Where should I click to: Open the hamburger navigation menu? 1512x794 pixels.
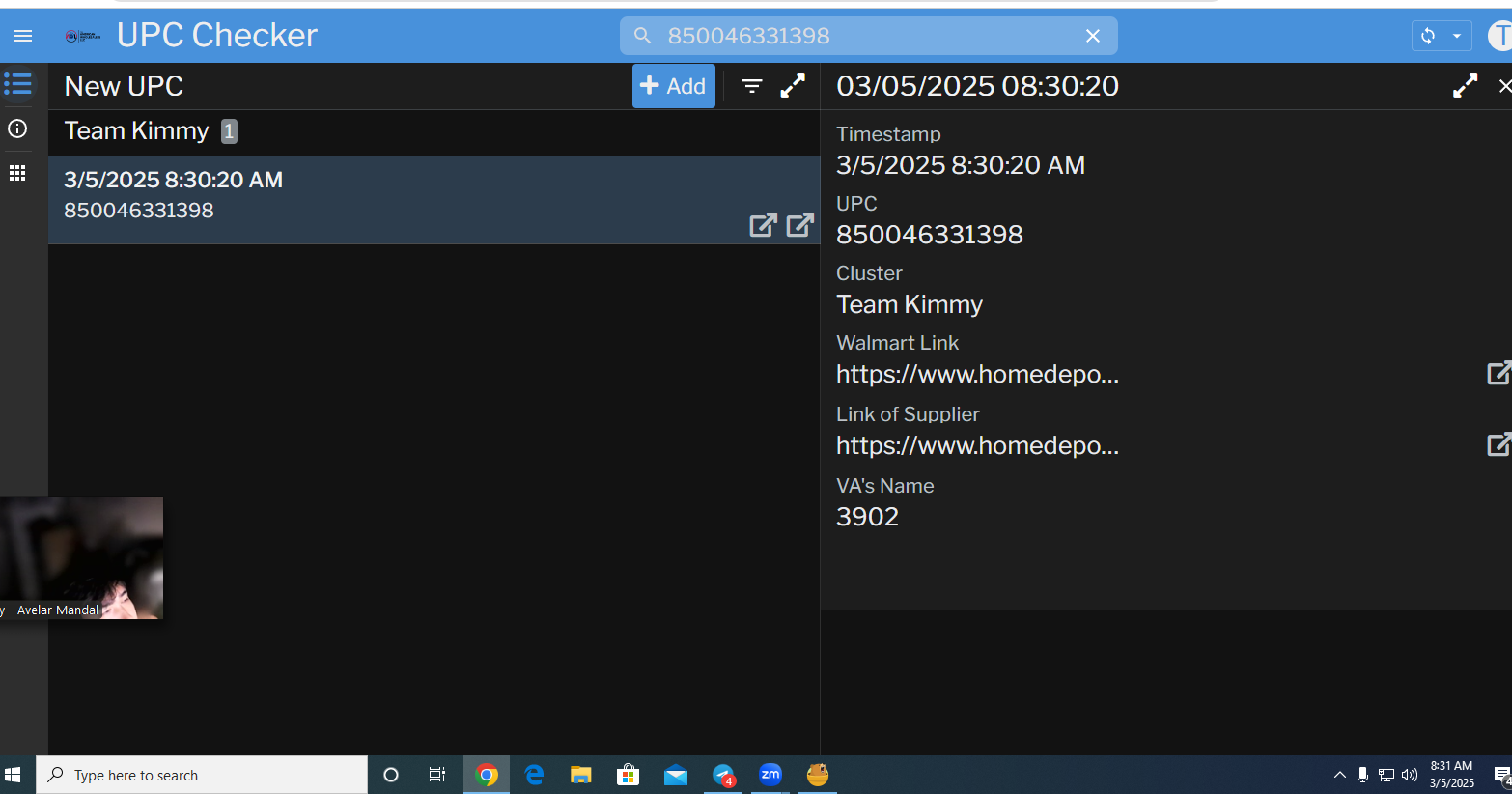(x=23, y=36)
